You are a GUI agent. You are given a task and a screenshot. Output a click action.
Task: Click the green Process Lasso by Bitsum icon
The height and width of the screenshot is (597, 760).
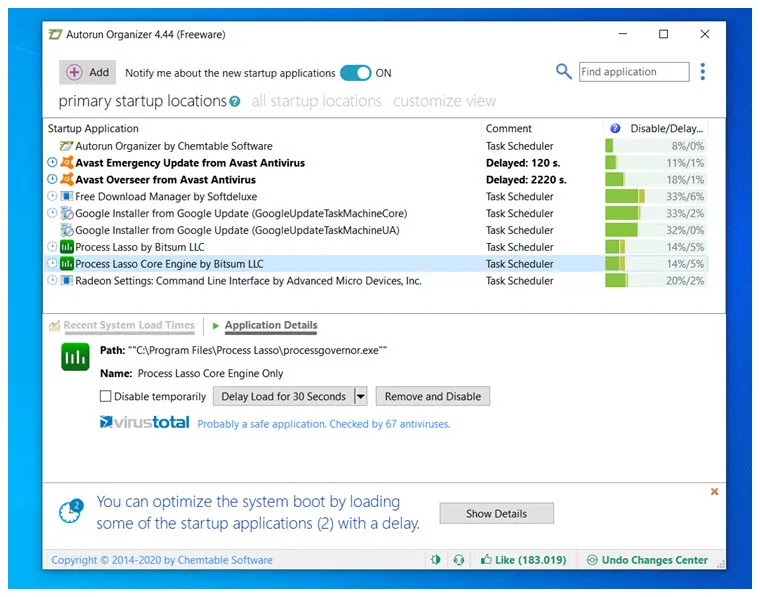coord(67,247)
